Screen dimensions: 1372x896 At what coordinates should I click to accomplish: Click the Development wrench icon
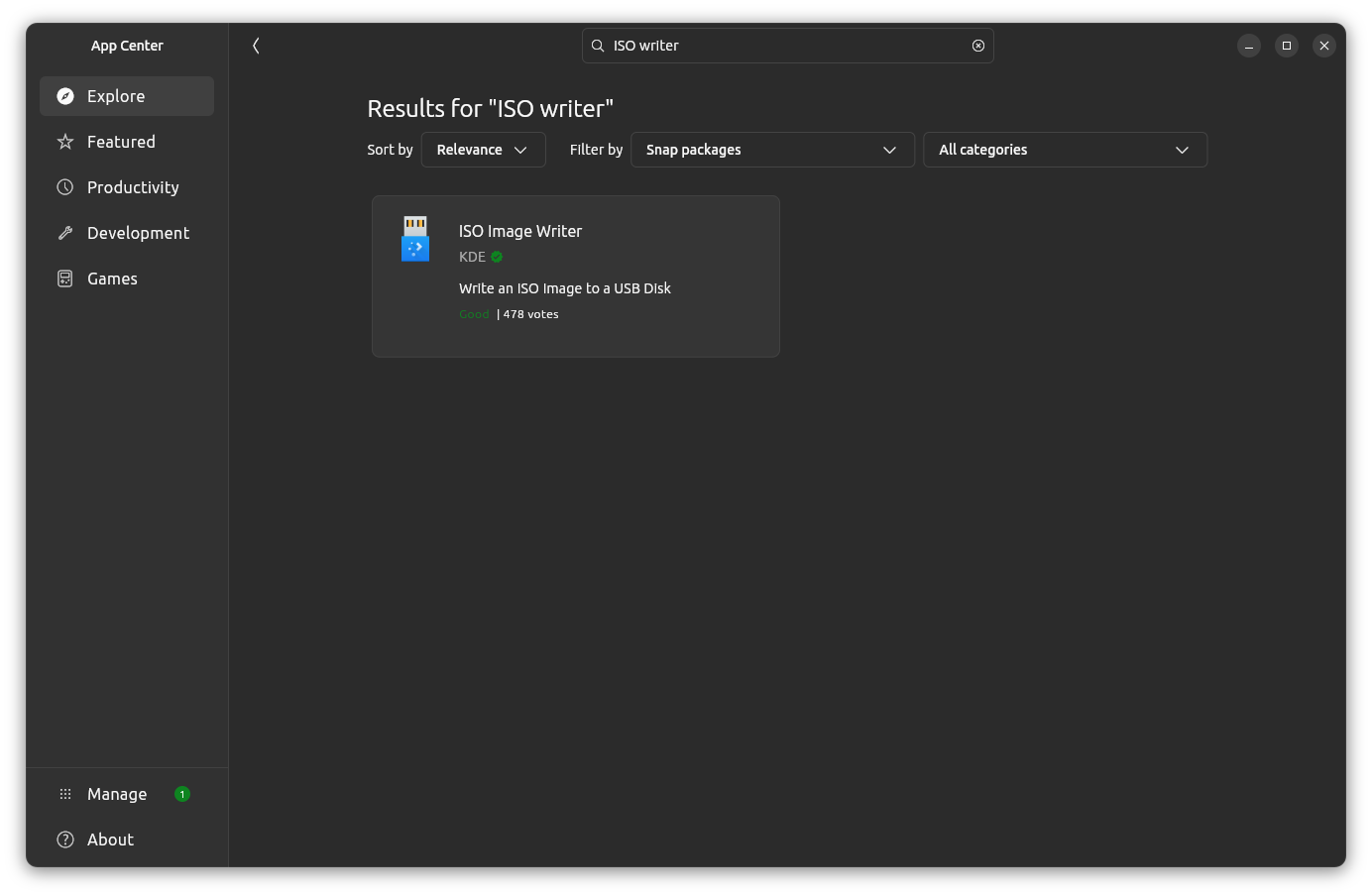coord(65,233)
